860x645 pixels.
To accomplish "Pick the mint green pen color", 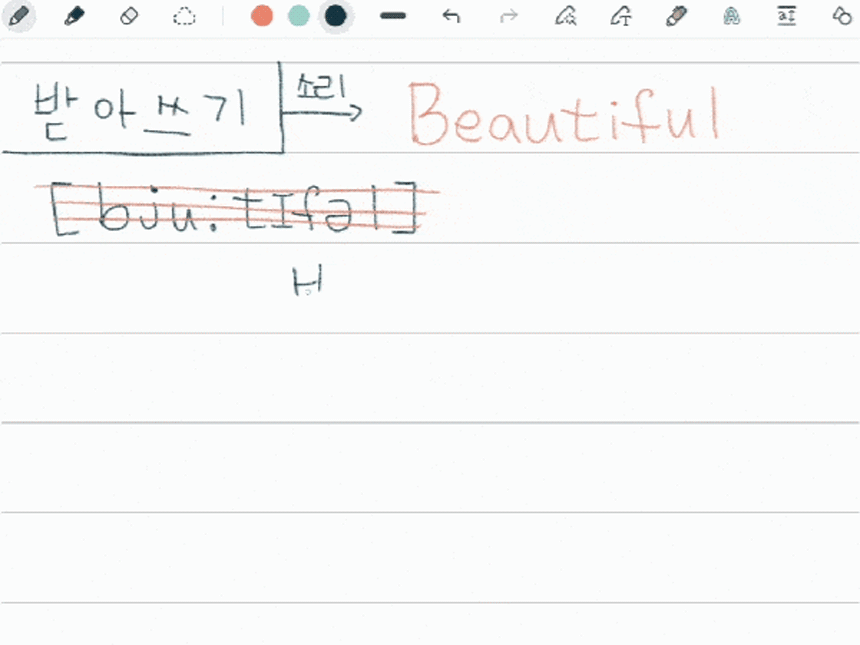I will click(299, 16).
